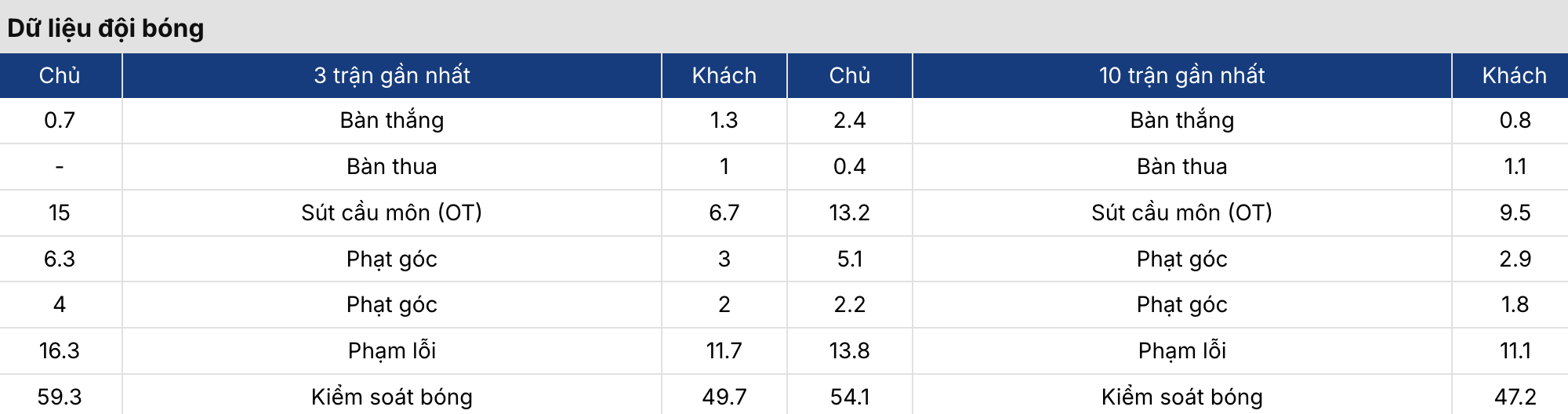1568x414 pixels.
Task: Select the 54.1 possession cell
Action: click(849, 397)
